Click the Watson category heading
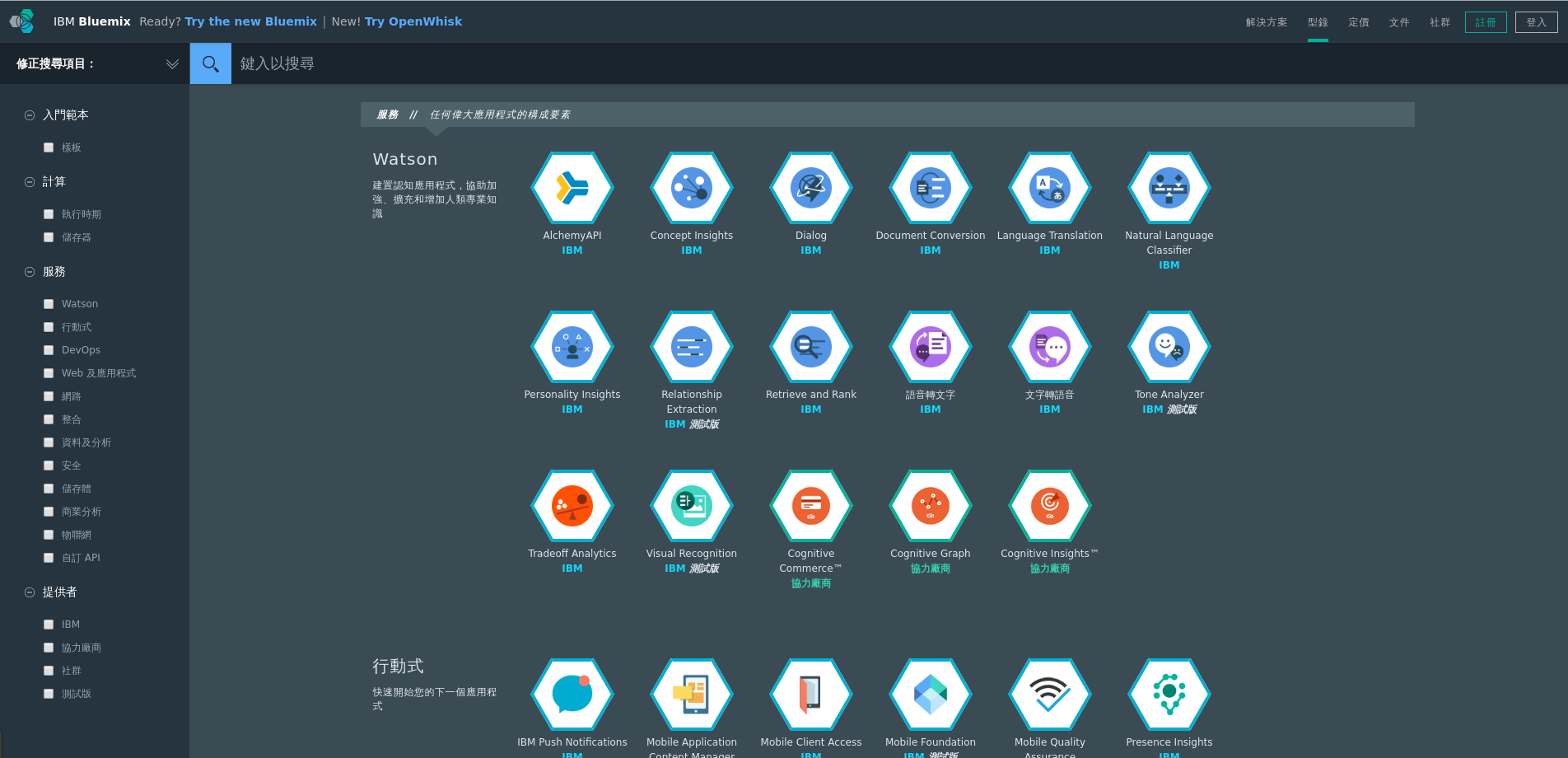This screenshot has width=1568, height=758. pyautogui.click(x=405, y=159)
